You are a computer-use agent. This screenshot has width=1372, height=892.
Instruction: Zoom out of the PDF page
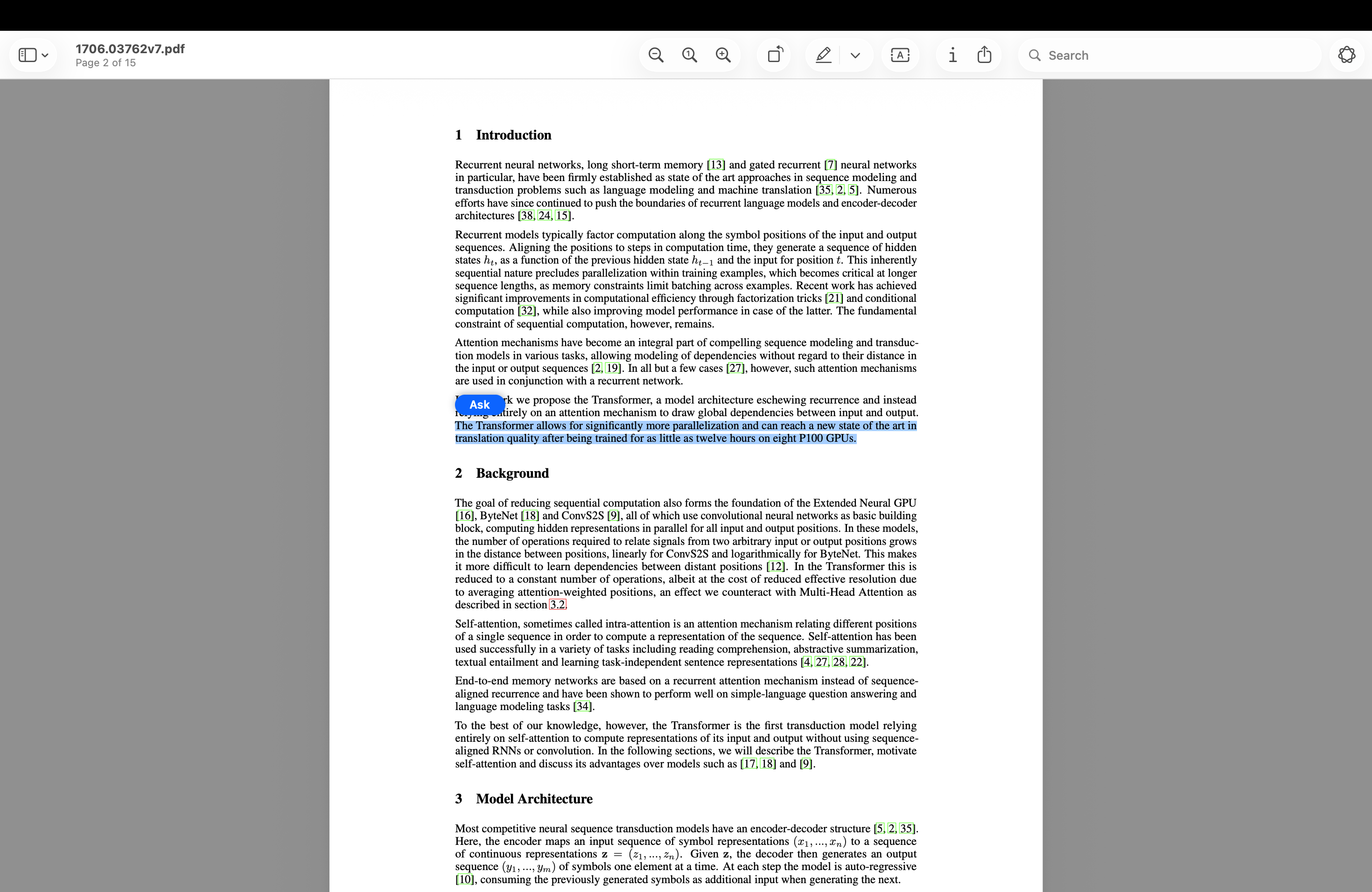pos(656,56)
